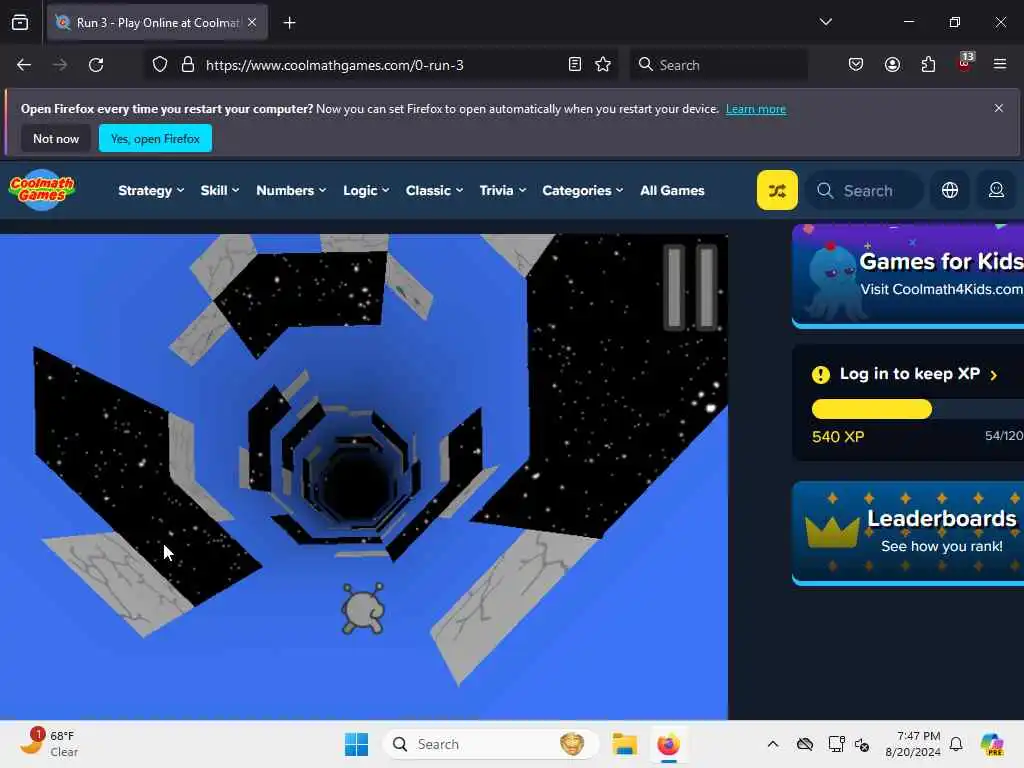The width and height of the screenshot is (1024, 768).
Task: Expand the Logic menu
Action: coord(366,190)
